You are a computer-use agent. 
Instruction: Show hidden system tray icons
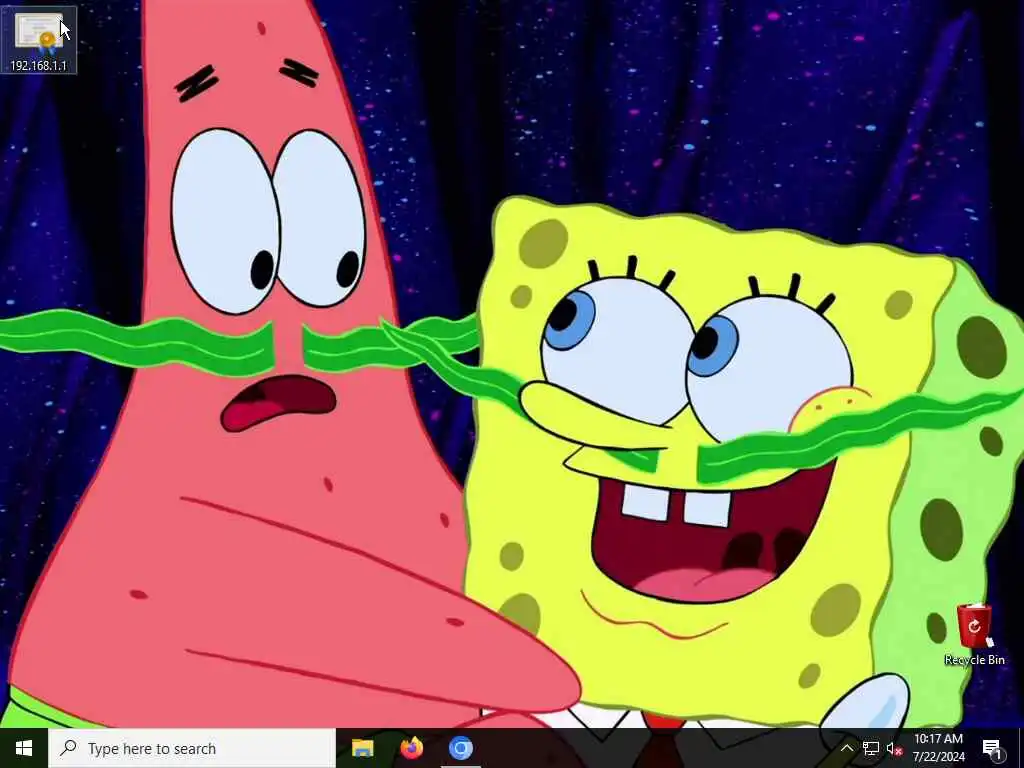click(x=846, y=748)
